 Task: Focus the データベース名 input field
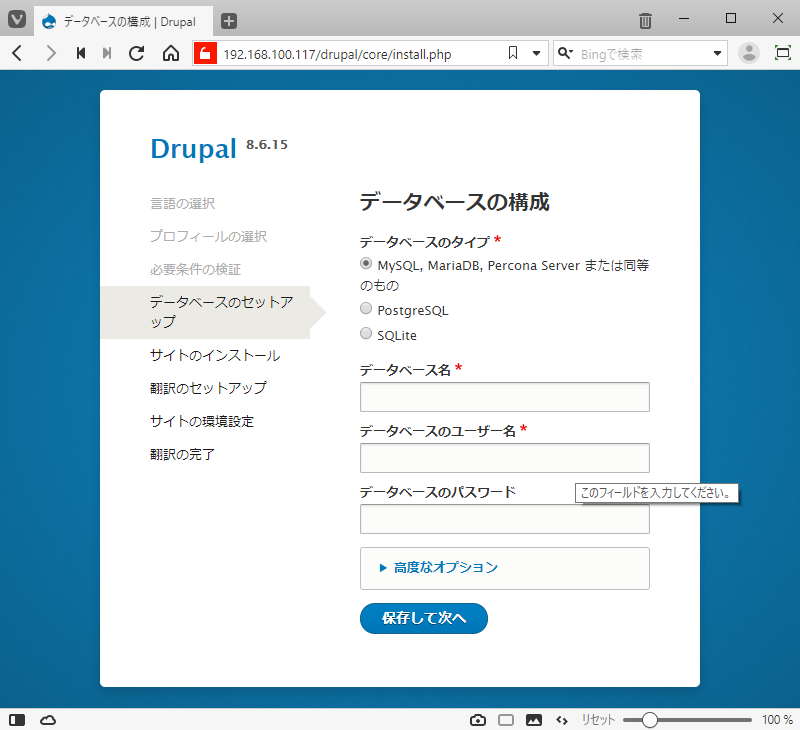(505, 397)
